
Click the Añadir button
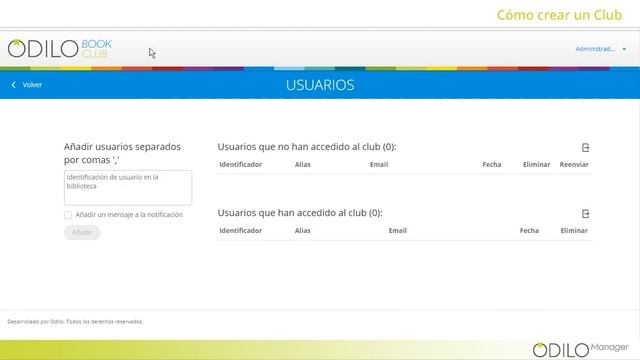coord(82,232)
